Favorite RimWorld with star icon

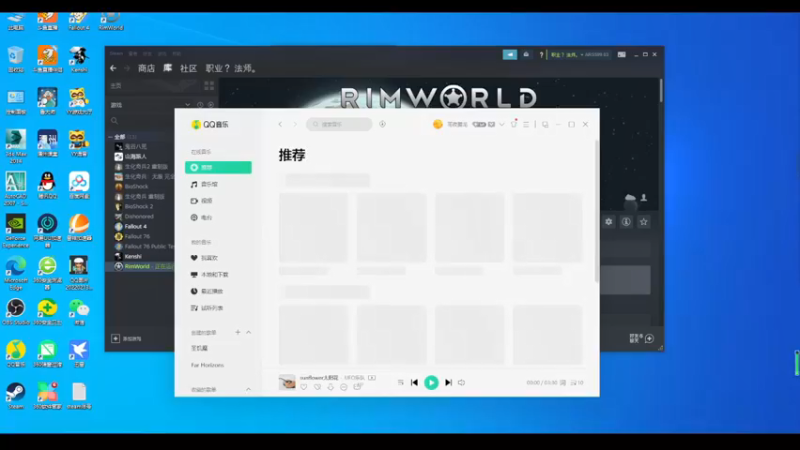click(x=643, y=222)
